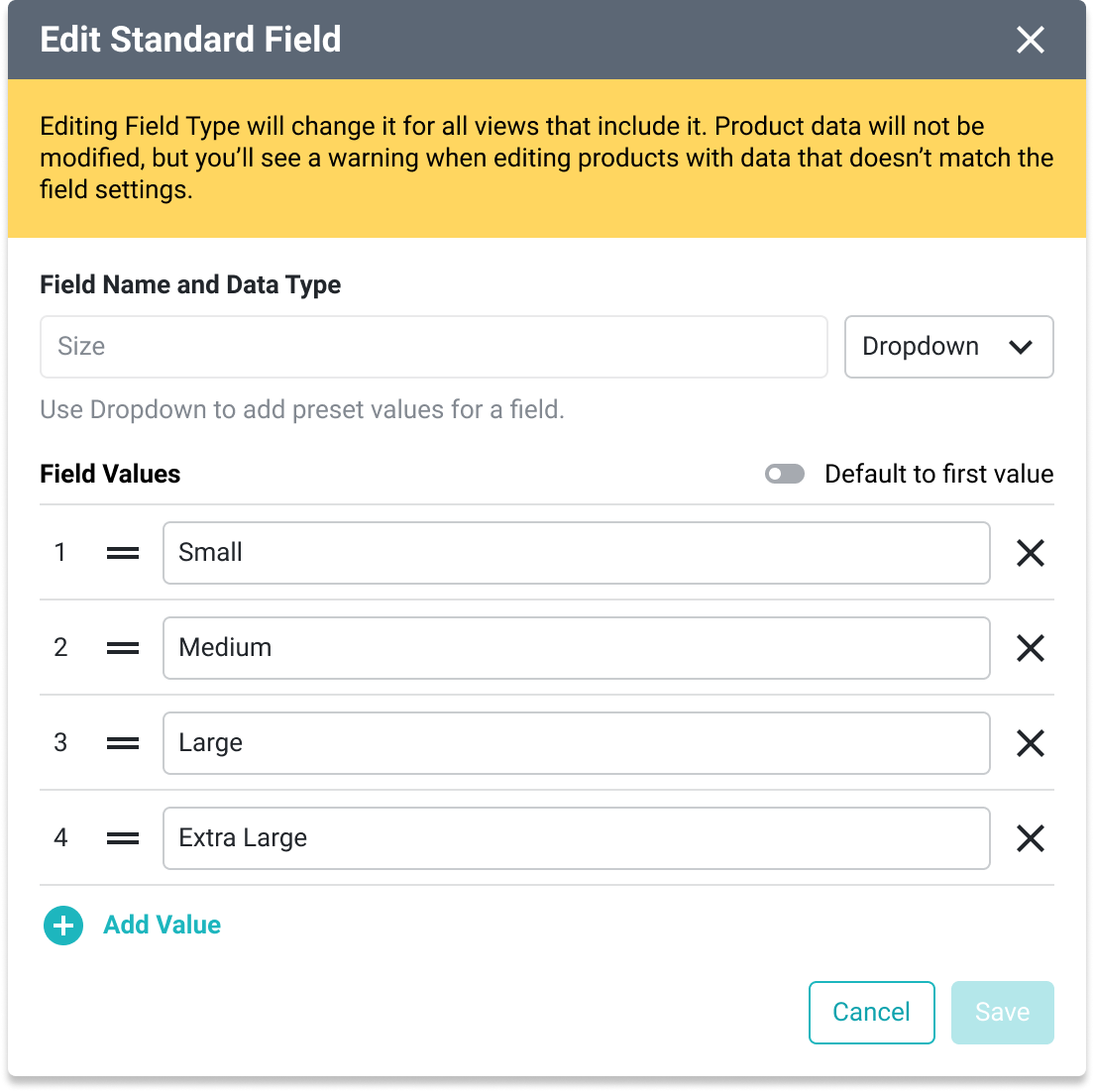Save the field changes

1002,1012
